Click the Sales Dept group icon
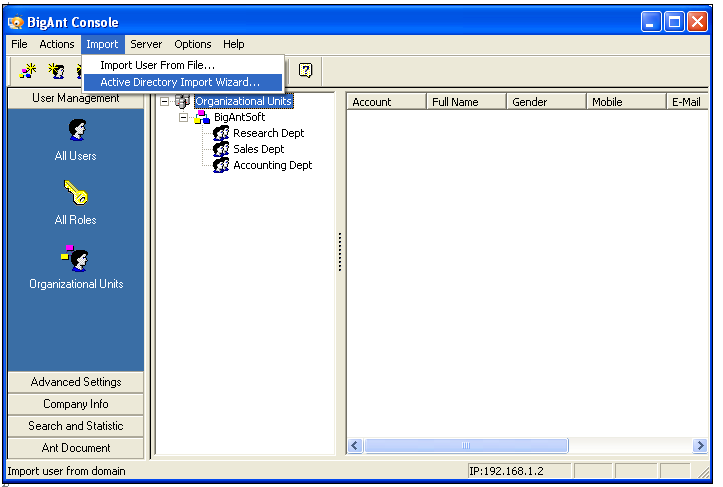 point(221,149)
